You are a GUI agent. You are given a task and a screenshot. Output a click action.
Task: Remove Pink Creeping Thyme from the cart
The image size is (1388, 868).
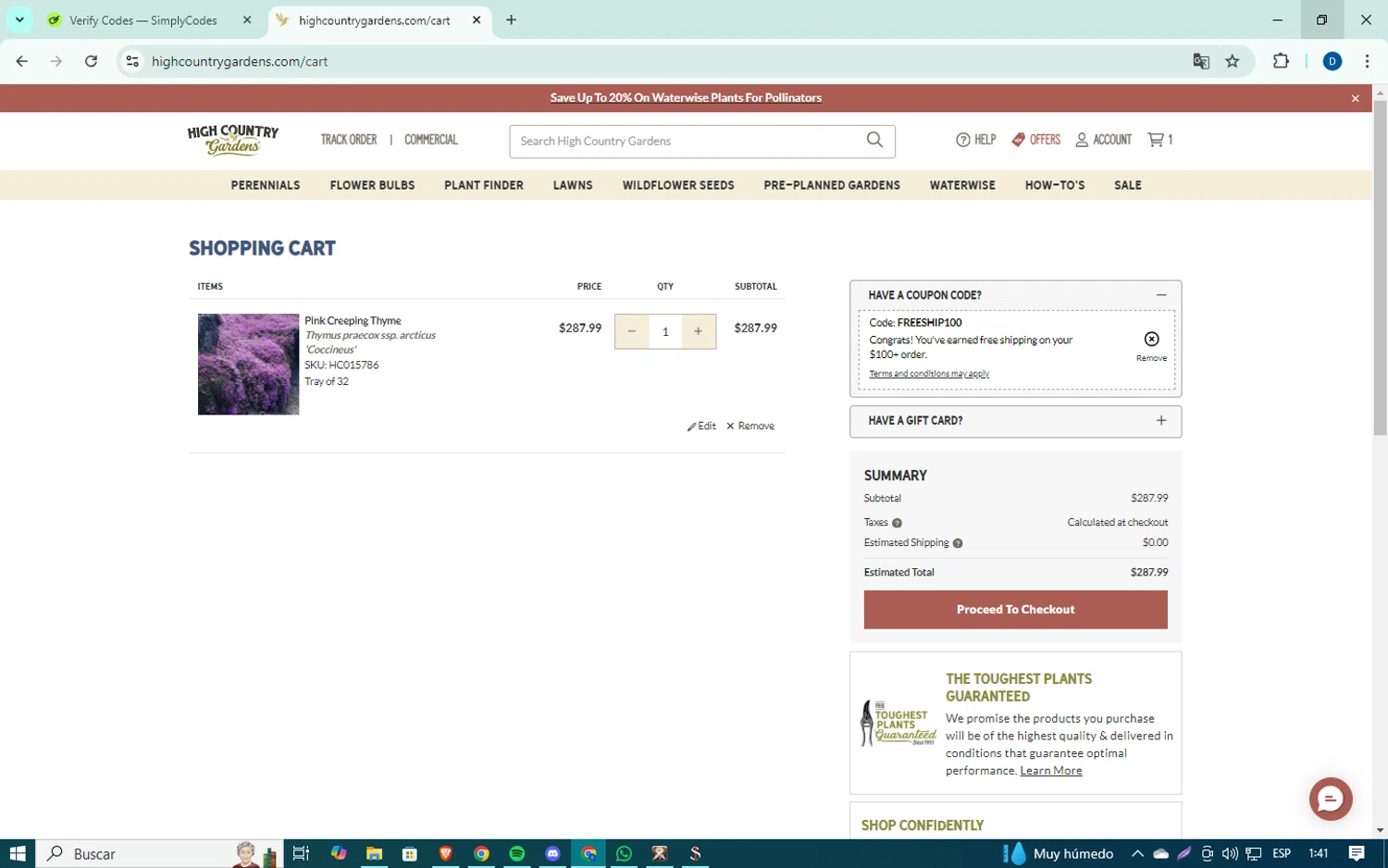[750, 426]
